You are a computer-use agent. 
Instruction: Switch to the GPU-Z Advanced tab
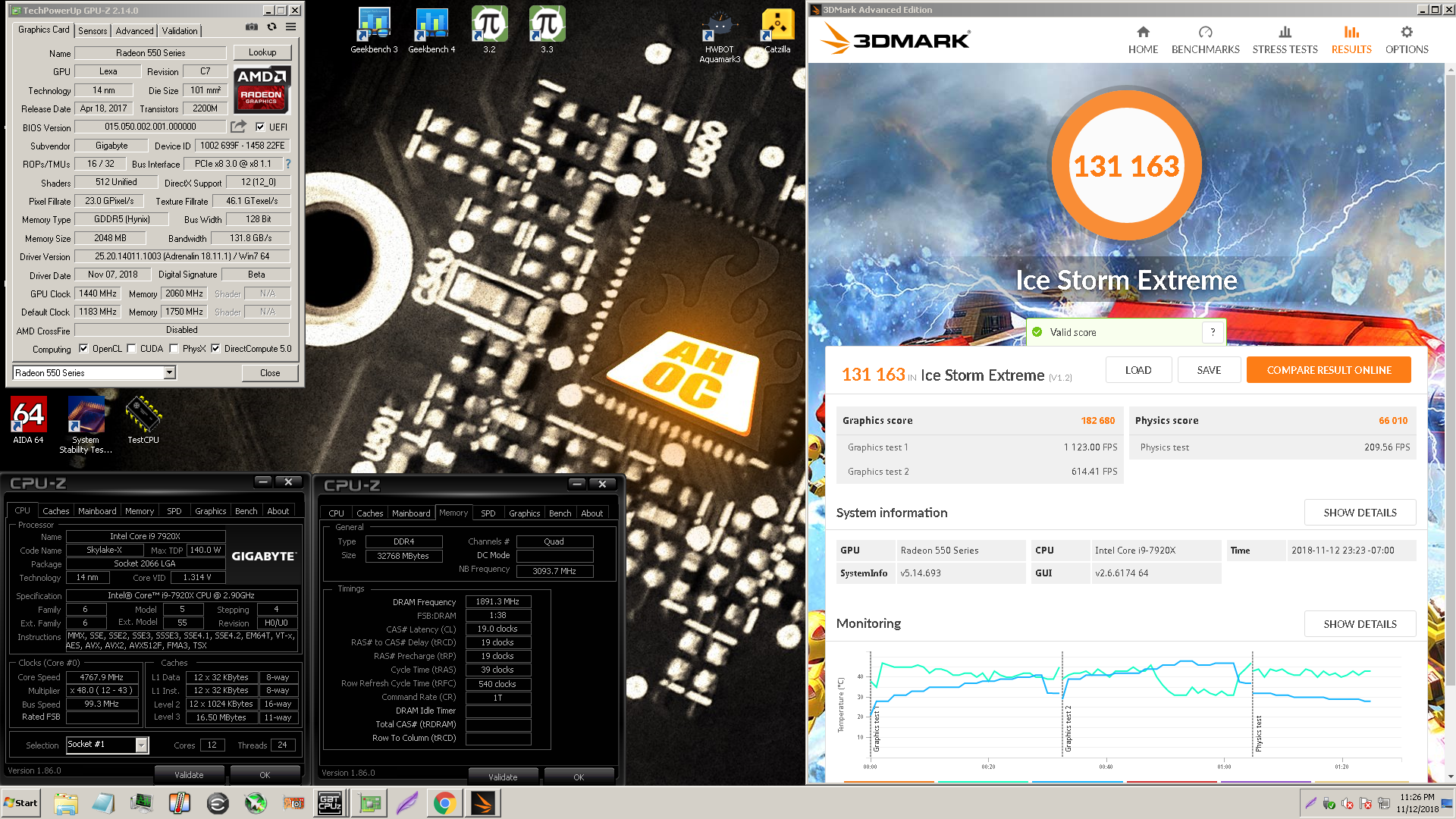tap(134, 31)
